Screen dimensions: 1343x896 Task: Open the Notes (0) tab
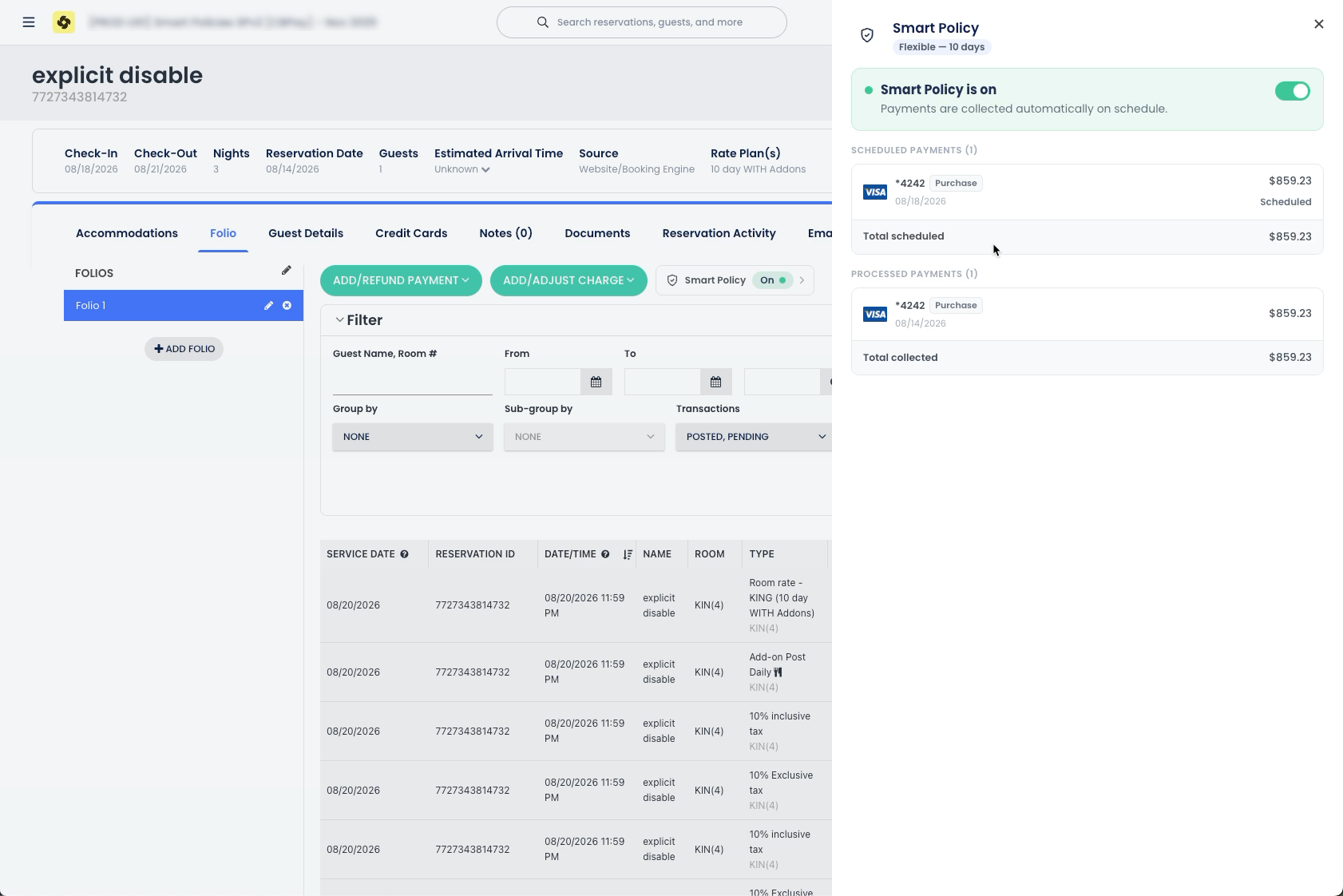click(x=505, y=233)
